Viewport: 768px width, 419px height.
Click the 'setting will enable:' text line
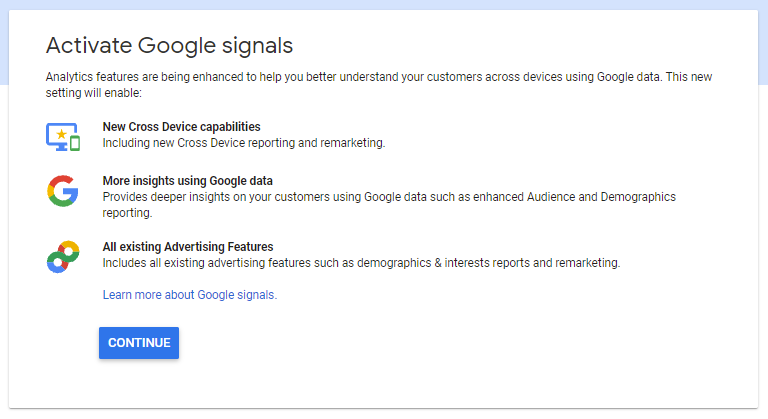(x=94, y=93)
